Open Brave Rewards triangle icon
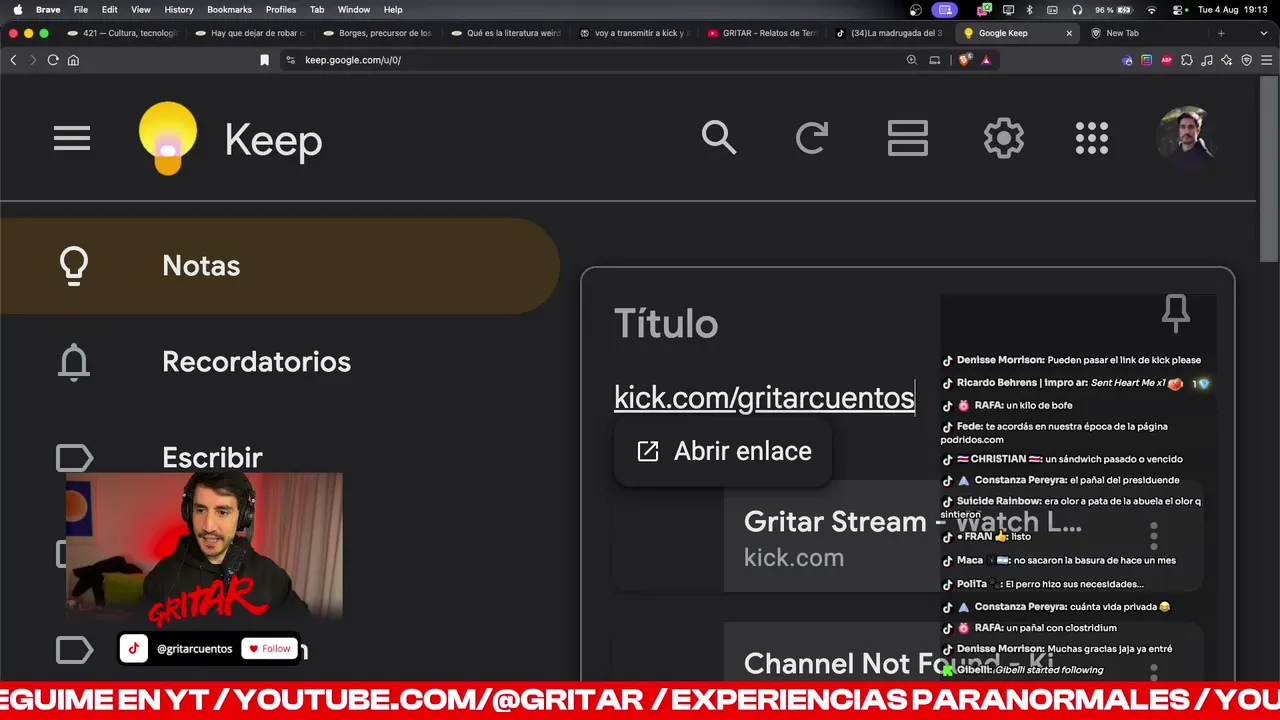1280x720 pixels. (986, 60)
